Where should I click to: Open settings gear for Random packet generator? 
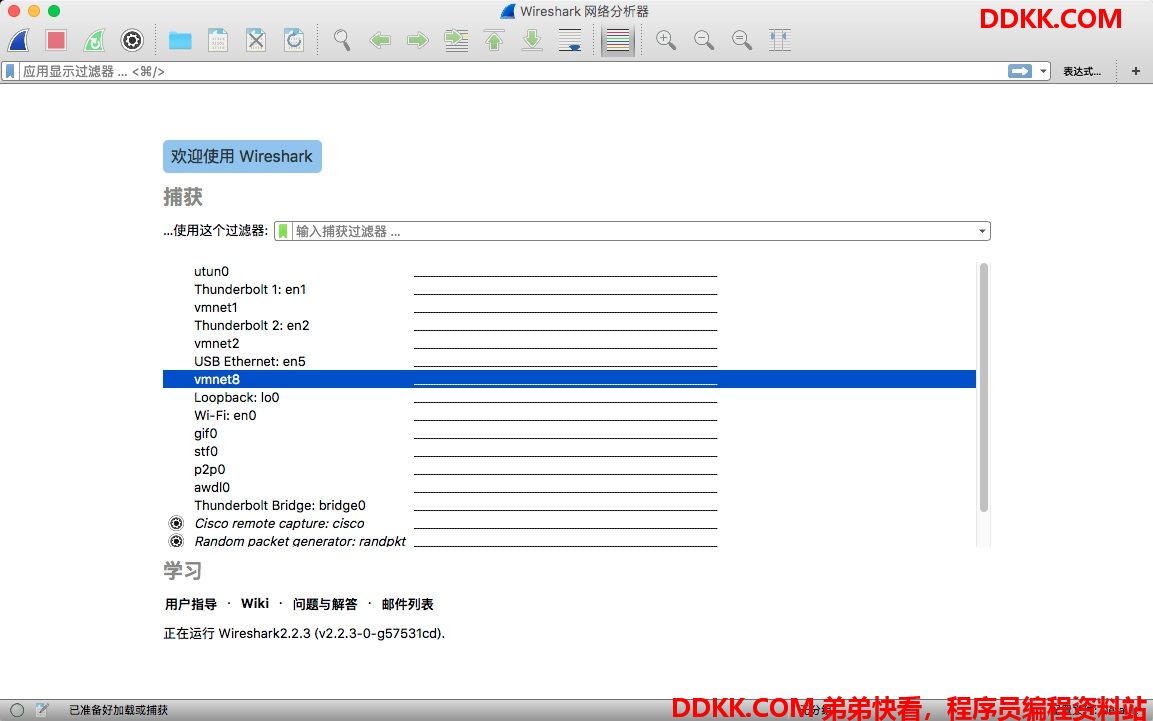176,541
